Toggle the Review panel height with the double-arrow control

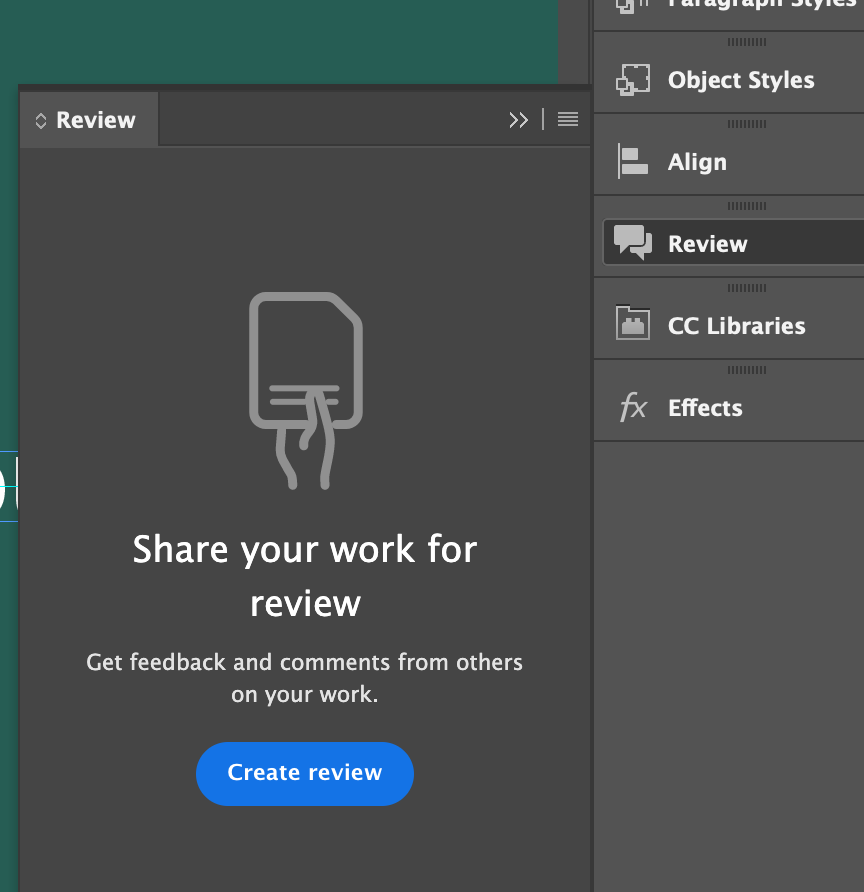pyautogui.click(x=519, y=119)
